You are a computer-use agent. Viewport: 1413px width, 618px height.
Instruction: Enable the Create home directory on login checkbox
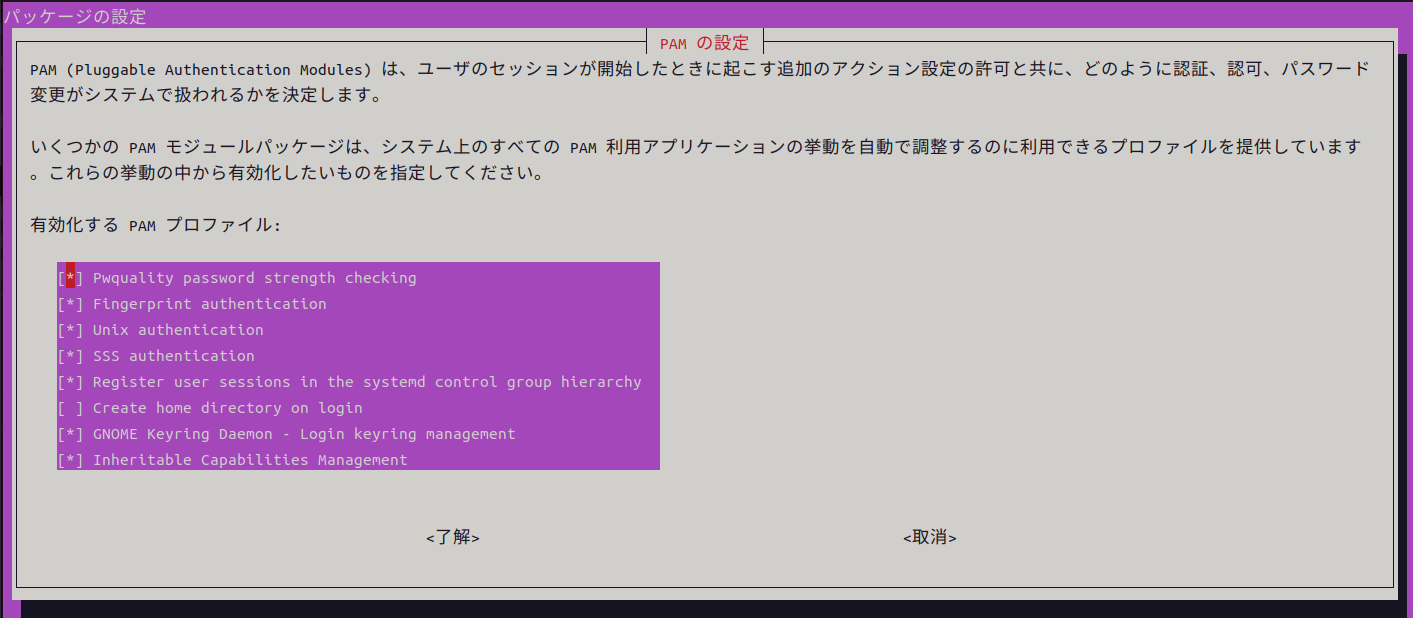[70, 408]
